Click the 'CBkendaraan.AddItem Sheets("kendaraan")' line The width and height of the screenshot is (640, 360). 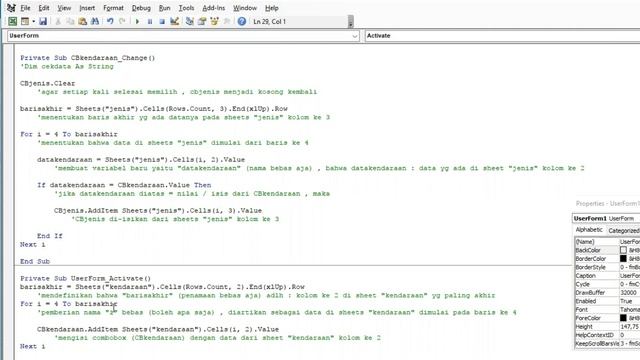point(158,329)
